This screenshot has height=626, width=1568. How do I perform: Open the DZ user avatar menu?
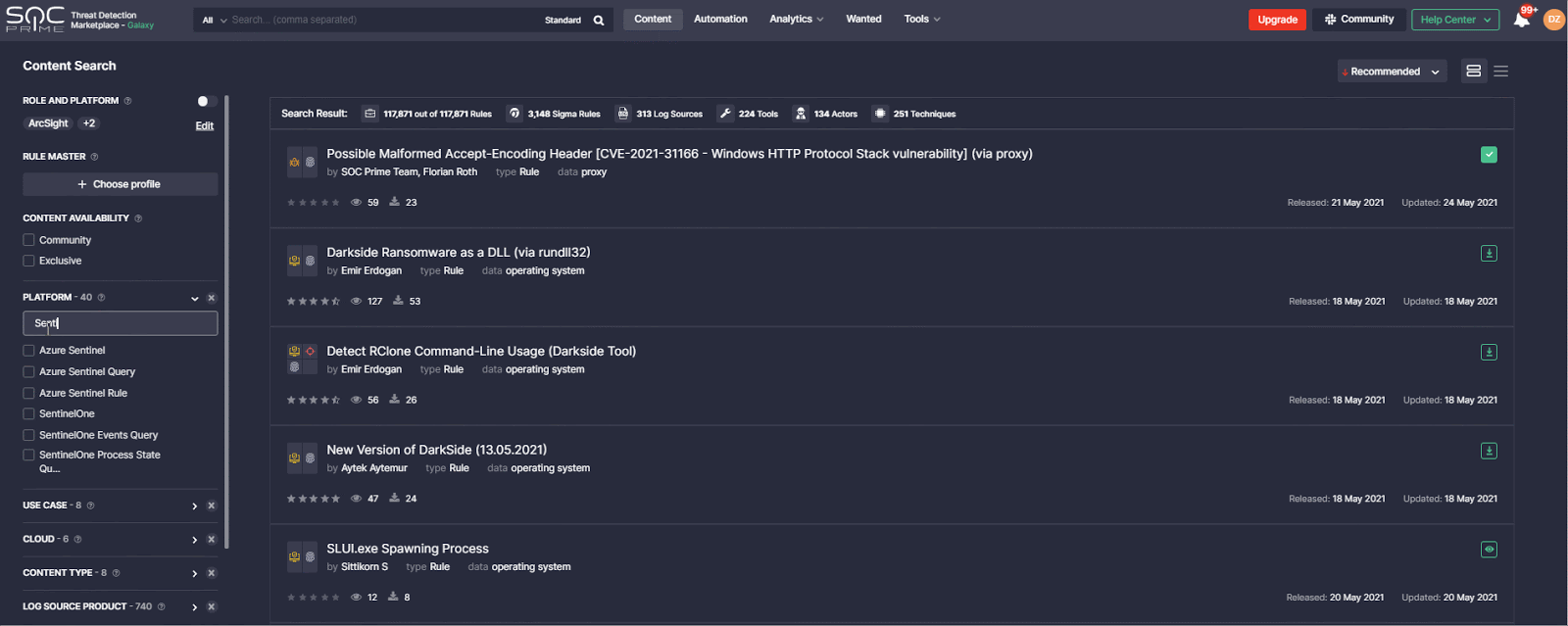click(x=1553, y=20)
